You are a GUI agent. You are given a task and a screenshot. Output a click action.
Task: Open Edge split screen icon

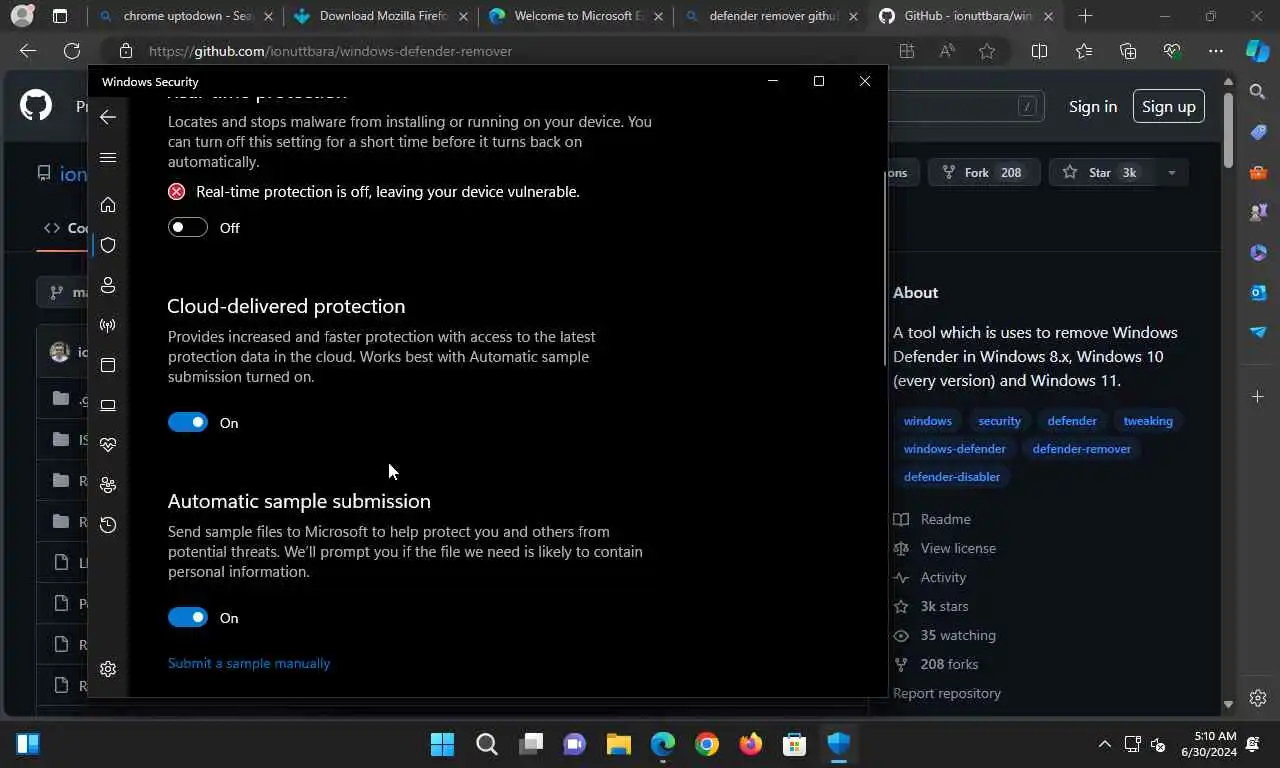(x=1039, y=51)
